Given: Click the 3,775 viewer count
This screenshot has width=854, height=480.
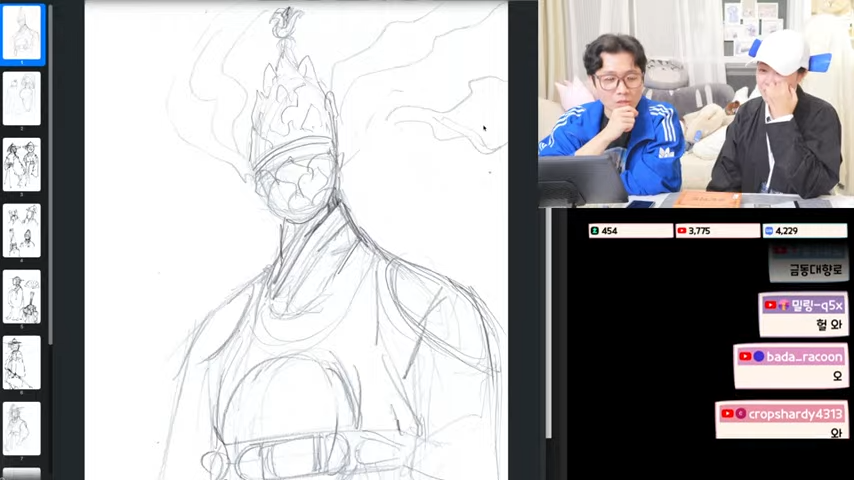Looking at the screenshot, I should pyautogui.click(x=699, y=231).
